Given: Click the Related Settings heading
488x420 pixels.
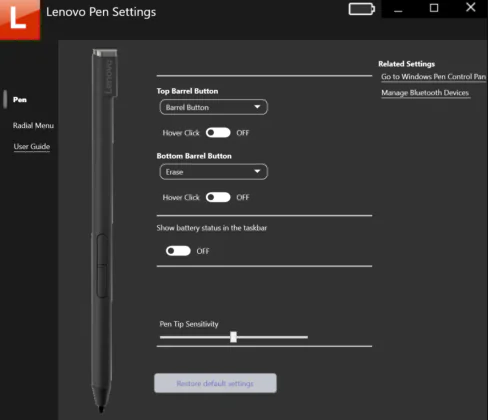Looking at the screenshot, I should point(406,64).
